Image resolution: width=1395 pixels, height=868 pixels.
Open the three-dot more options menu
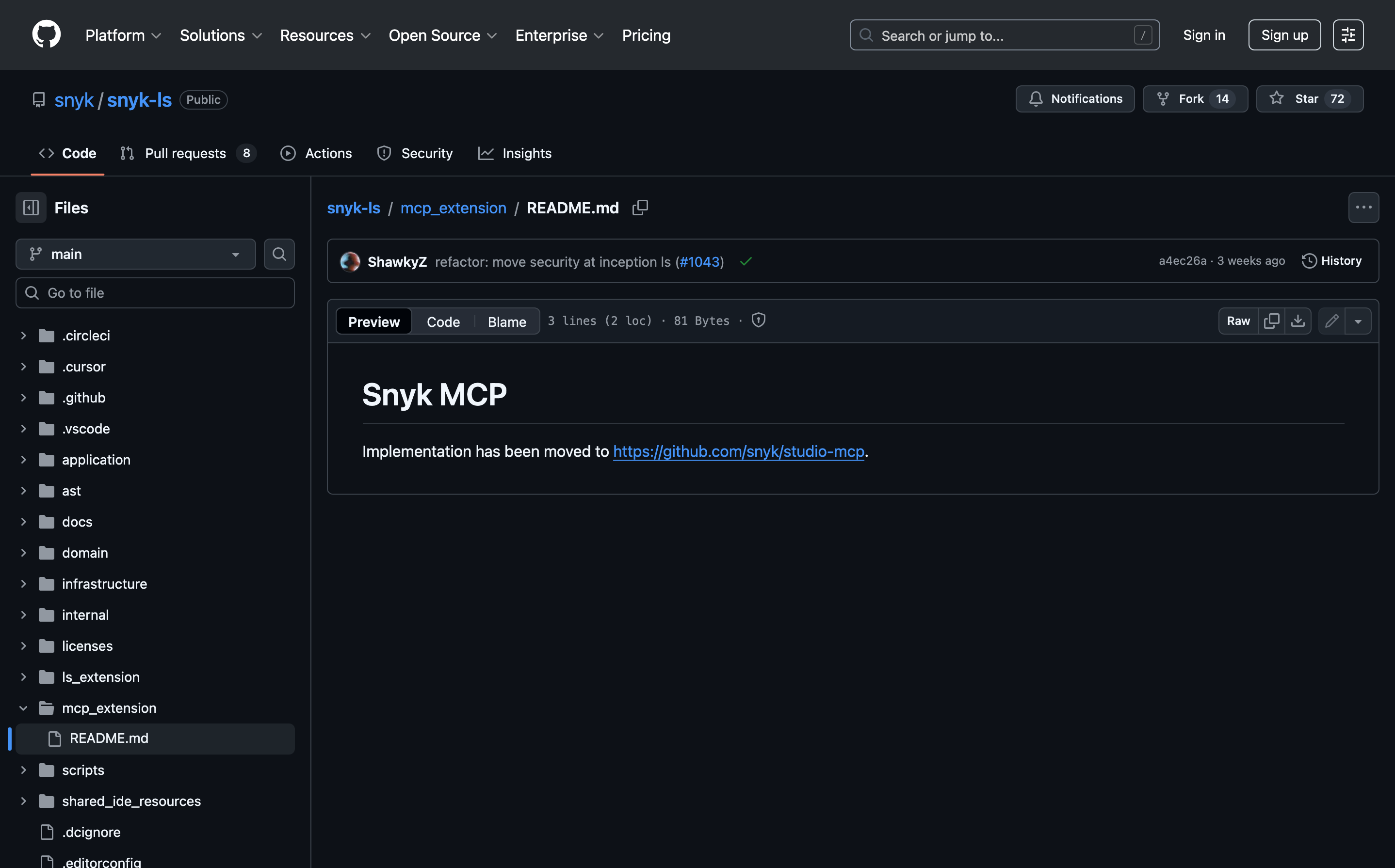pos(1363,208)
